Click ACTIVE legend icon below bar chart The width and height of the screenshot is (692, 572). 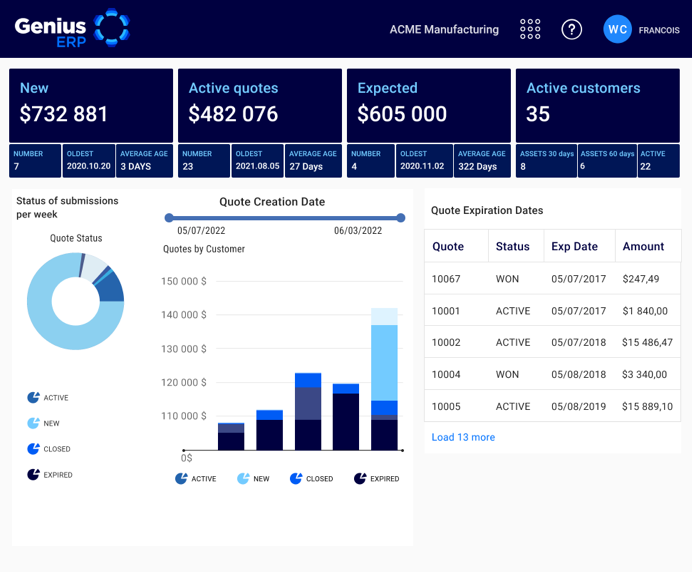[181, 478]
